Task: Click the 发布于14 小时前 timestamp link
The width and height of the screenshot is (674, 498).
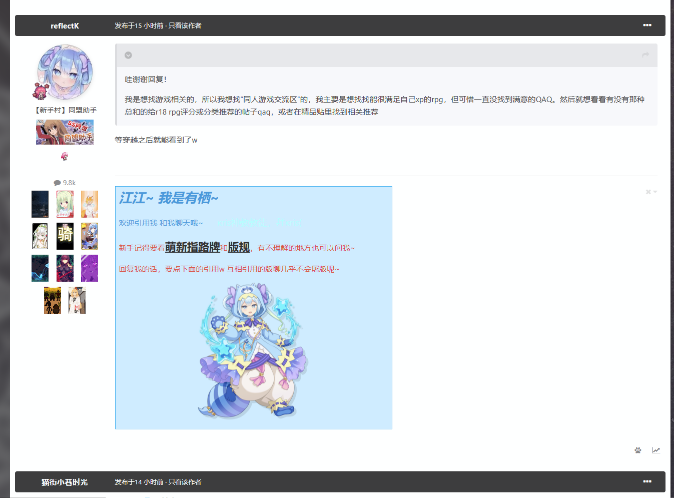Action: point(139,482)
